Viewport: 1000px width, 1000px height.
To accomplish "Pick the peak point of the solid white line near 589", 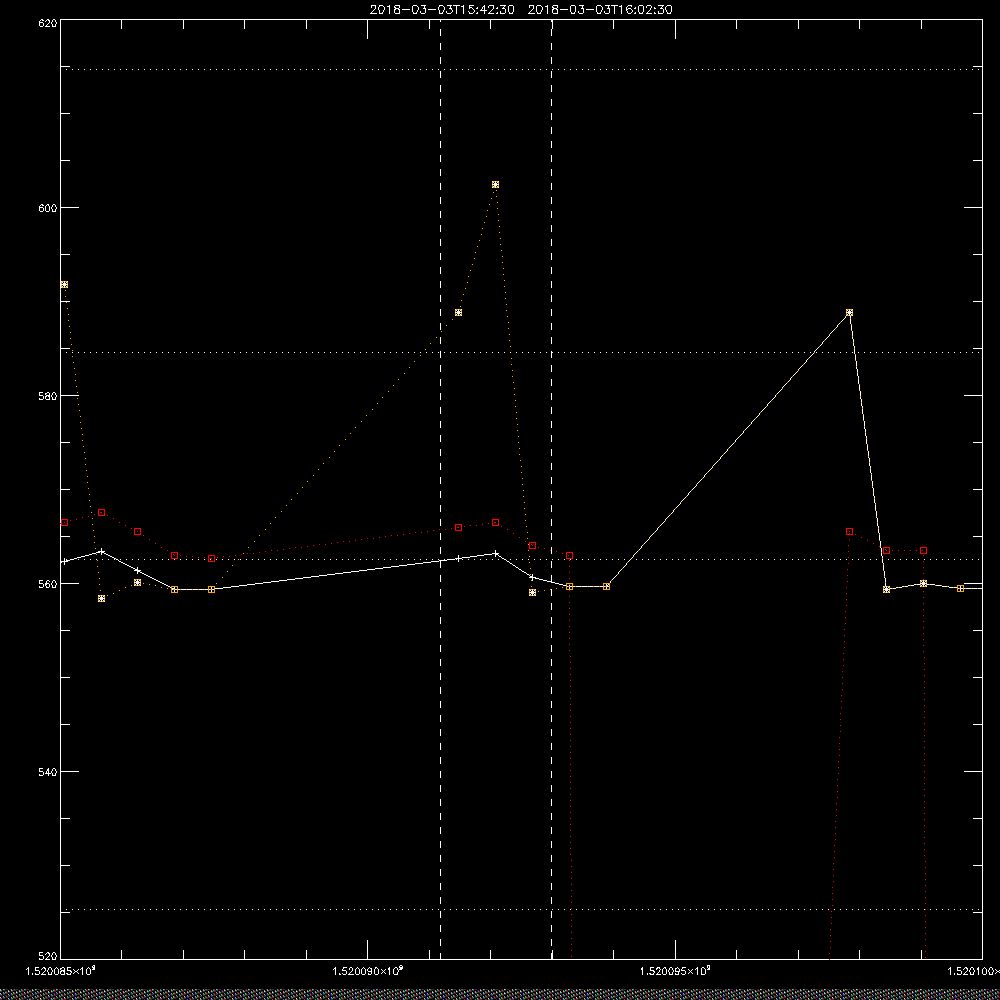I will 849,313.
